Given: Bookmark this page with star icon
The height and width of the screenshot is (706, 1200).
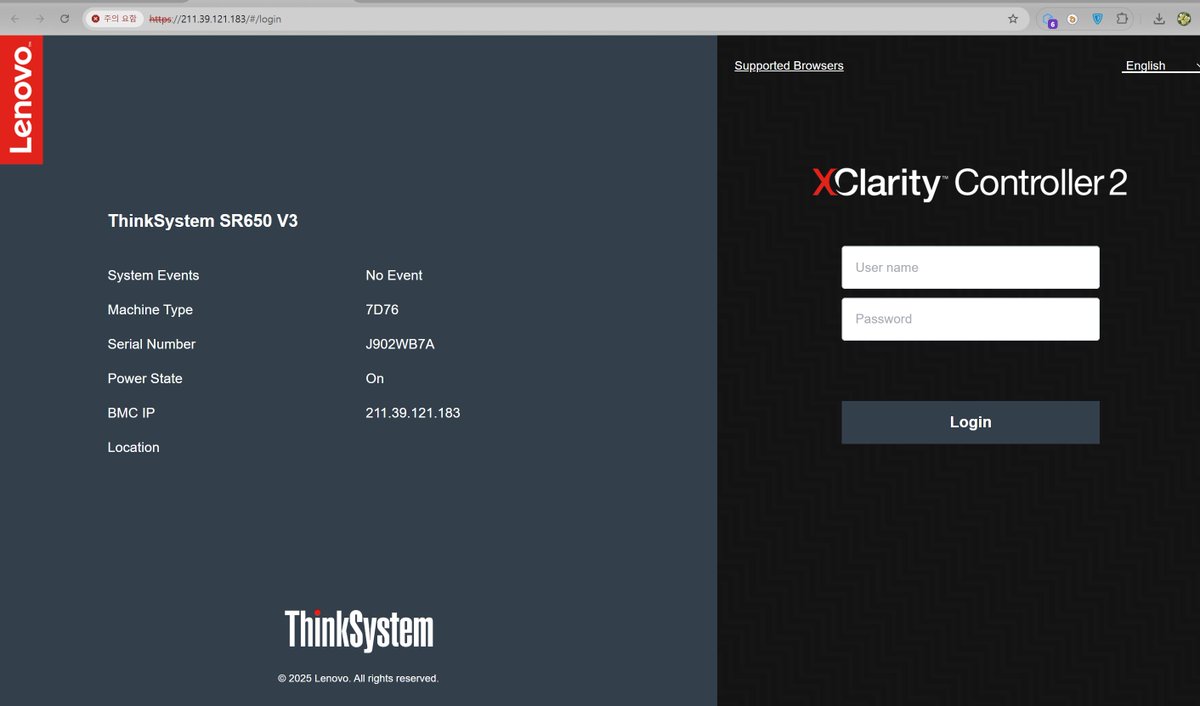Looking at the screenshot, I should pos(1013,18).
